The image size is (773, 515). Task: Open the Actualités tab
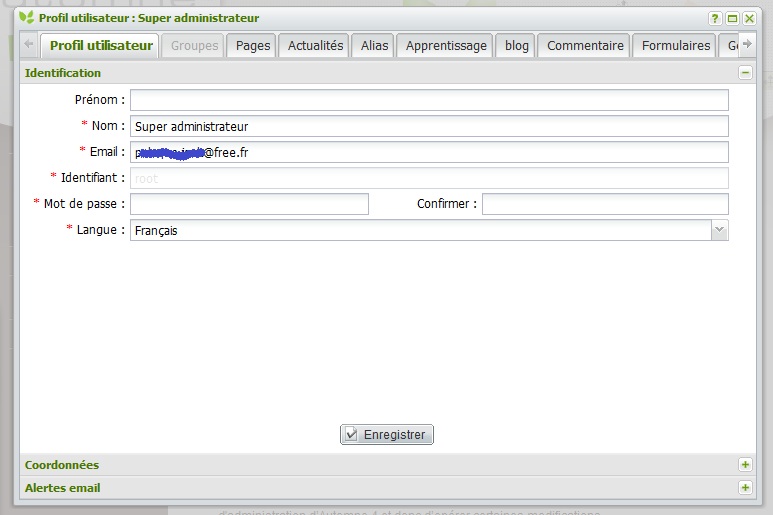click(315, 46)
